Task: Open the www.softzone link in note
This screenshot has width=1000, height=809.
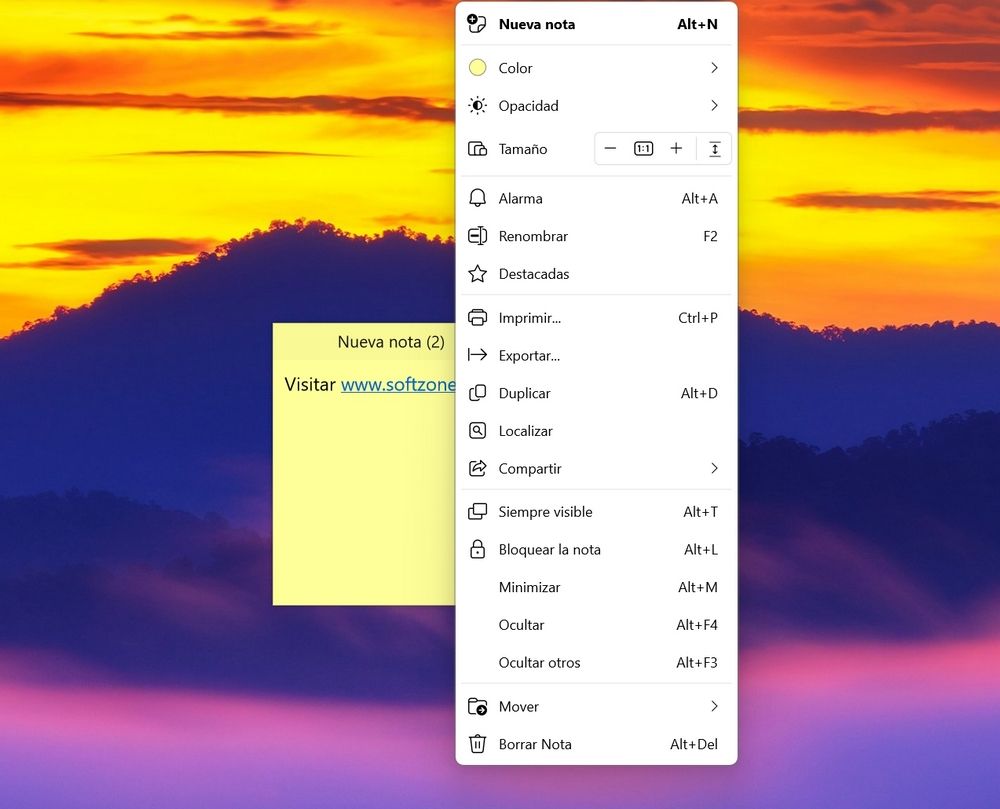Action: (398, 385)
